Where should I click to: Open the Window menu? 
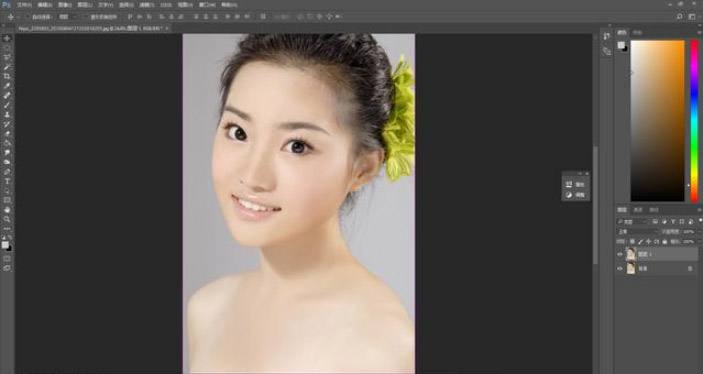coord(207,4)
